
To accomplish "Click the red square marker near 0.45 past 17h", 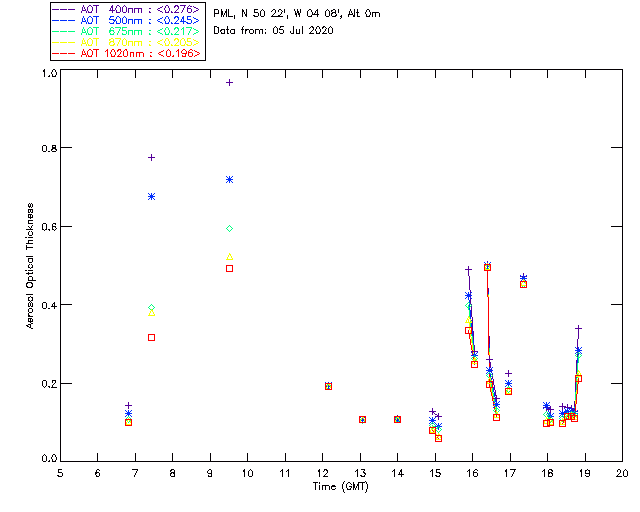I will click(523, 285).
